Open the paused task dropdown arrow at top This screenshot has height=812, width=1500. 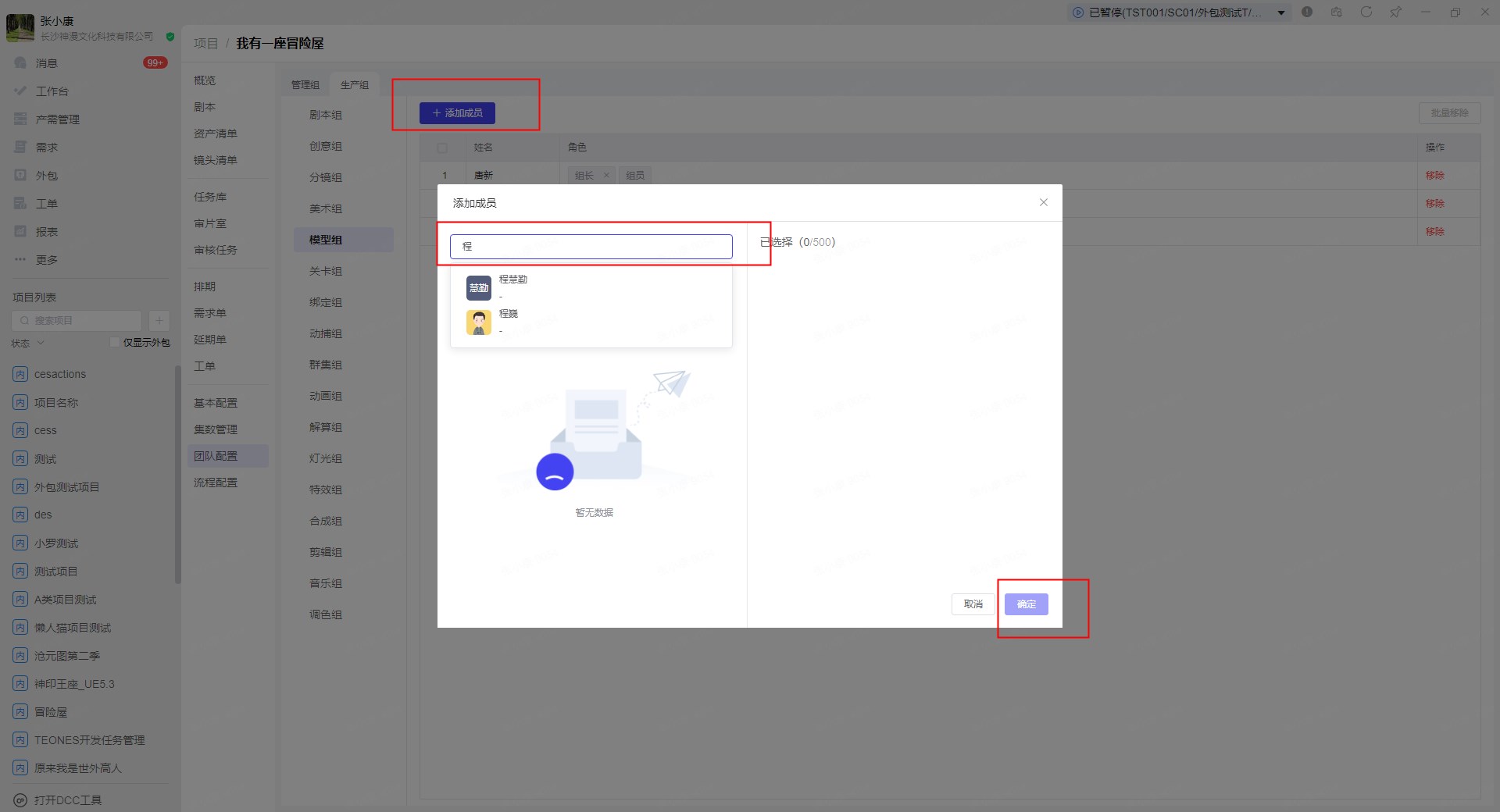click(x=1281, y=12)
